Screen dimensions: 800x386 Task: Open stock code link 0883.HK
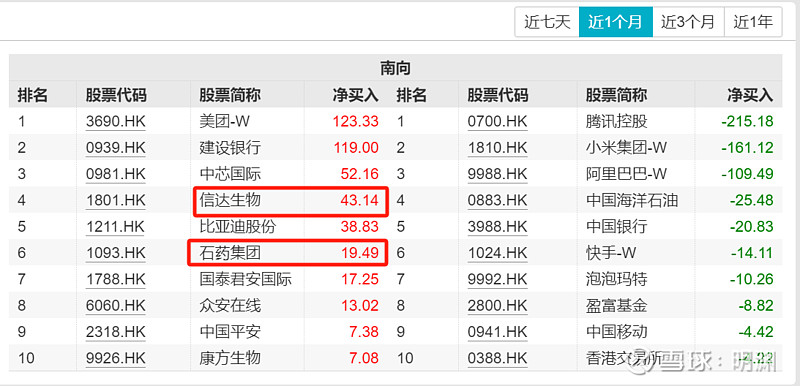tap(497, 200)
